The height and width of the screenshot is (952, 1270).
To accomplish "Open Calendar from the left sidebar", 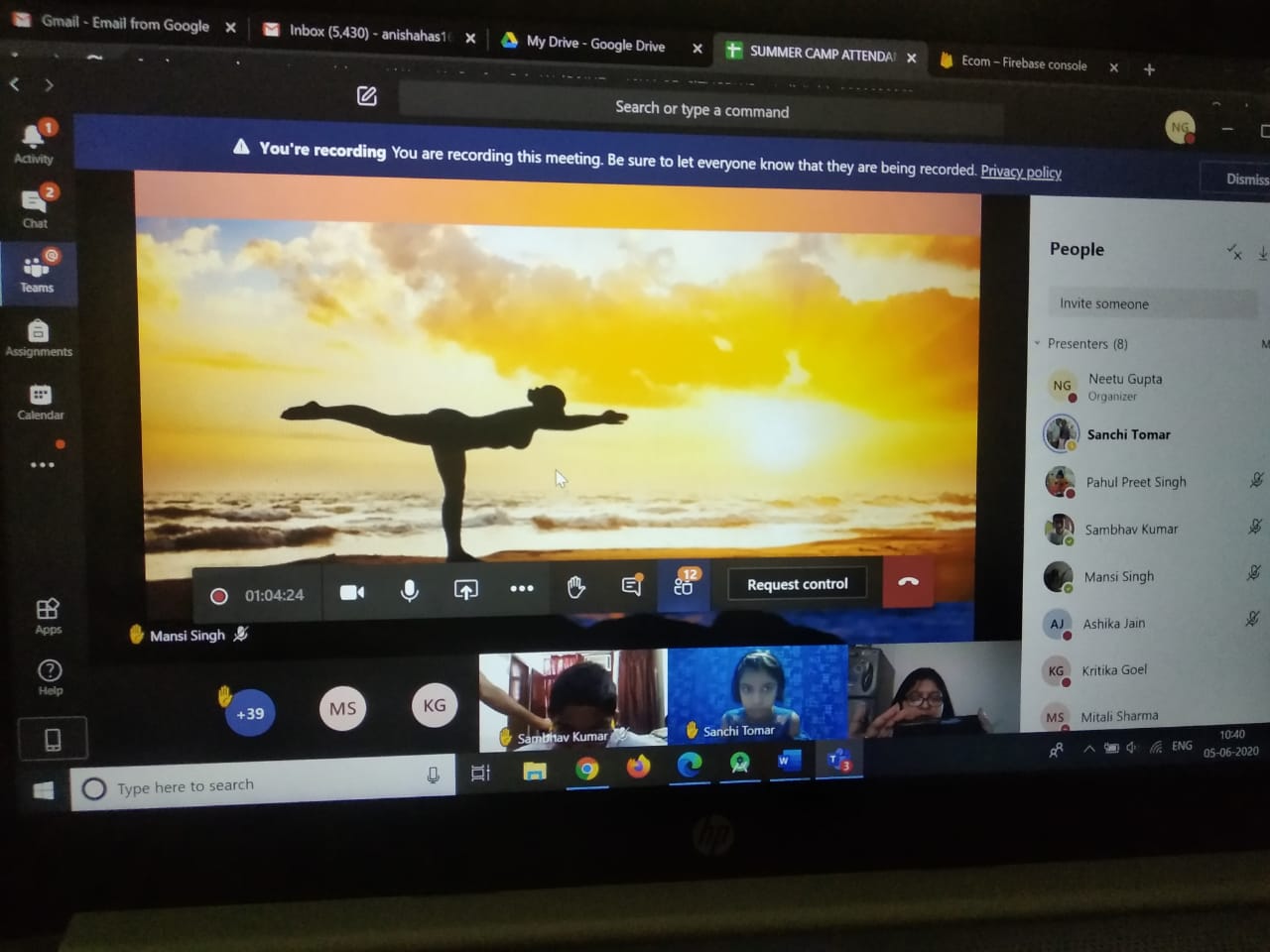I will (40, 402).
